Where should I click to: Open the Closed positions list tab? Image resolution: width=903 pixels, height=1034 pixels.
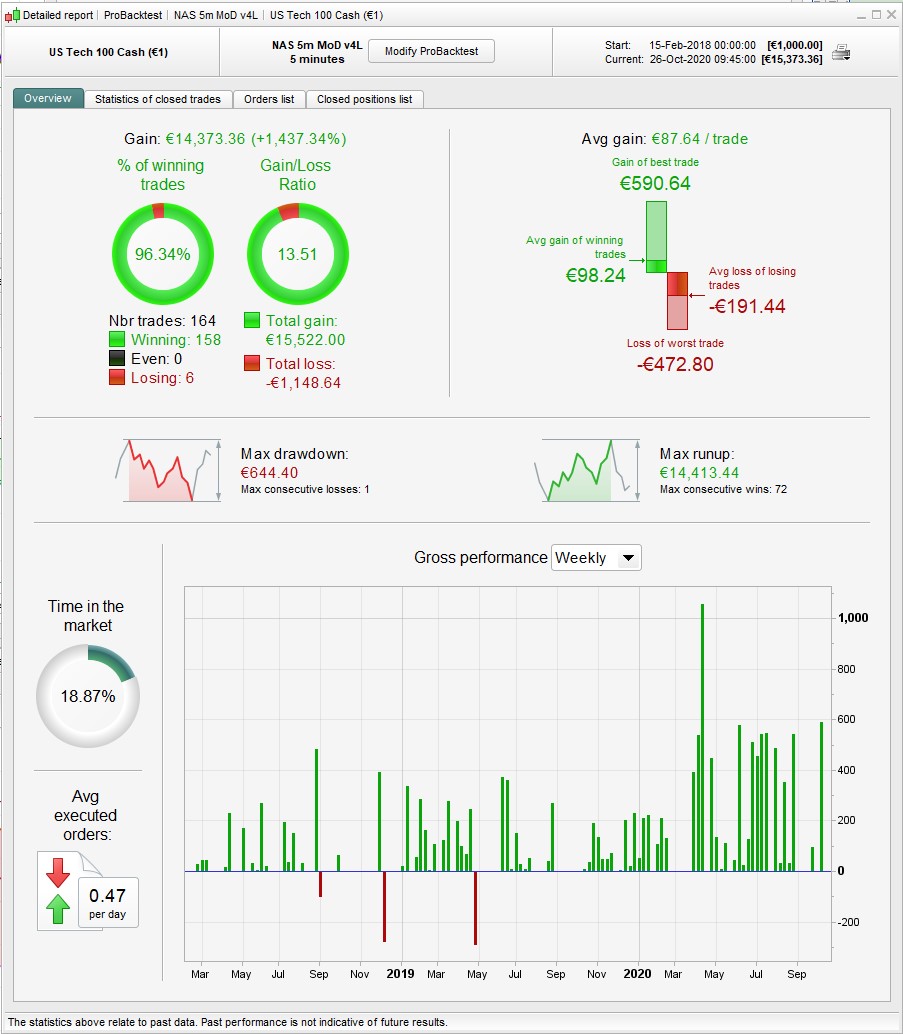[x=364, y=99]
